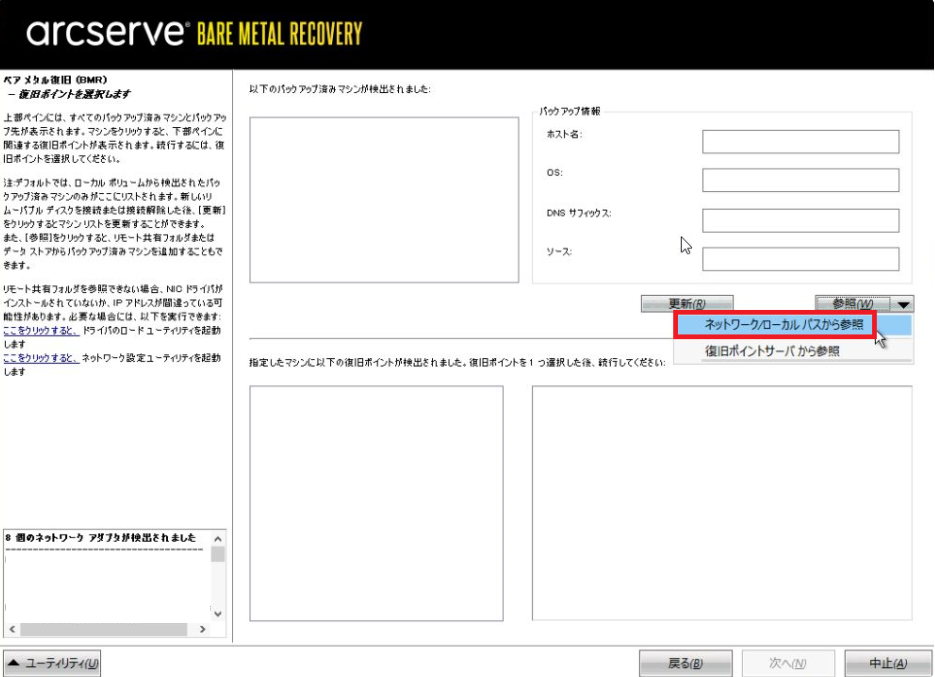Screen dimensions: 935x677
Task: Open the driver load utility link
Action: [x=41, y=330]
